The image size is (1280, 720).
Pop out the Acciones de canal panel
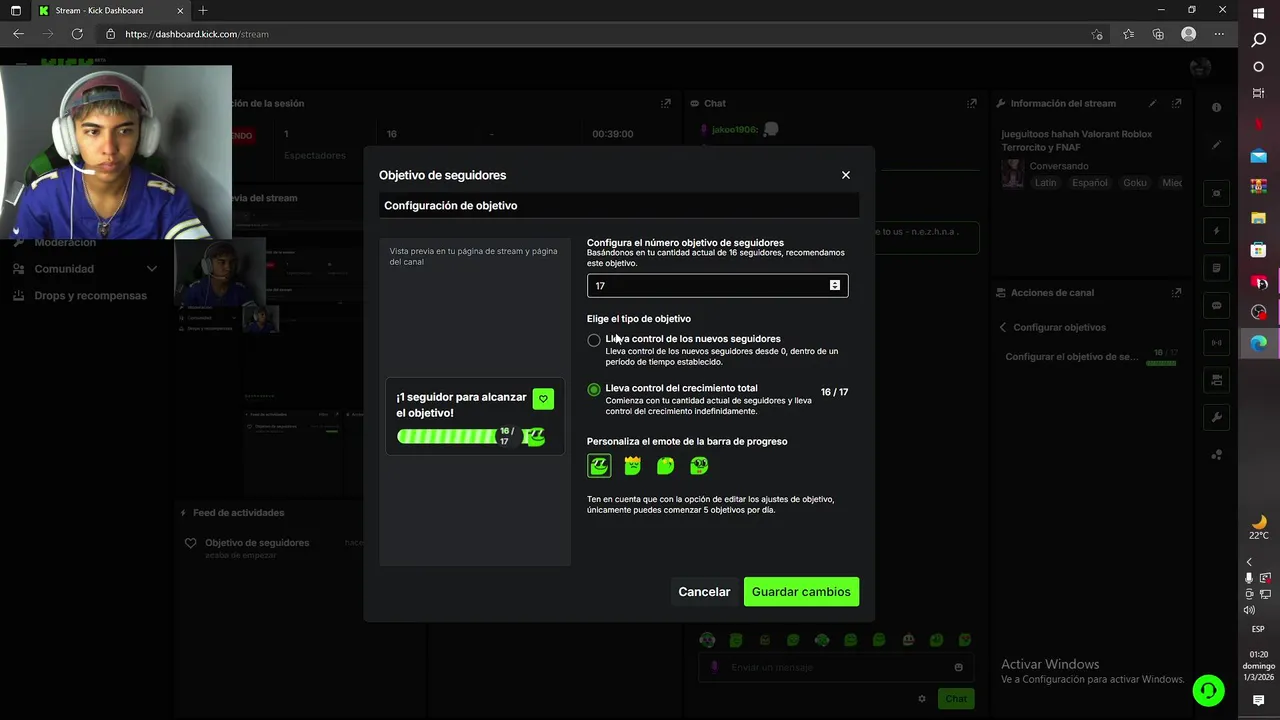click(x=1176, y=293)
